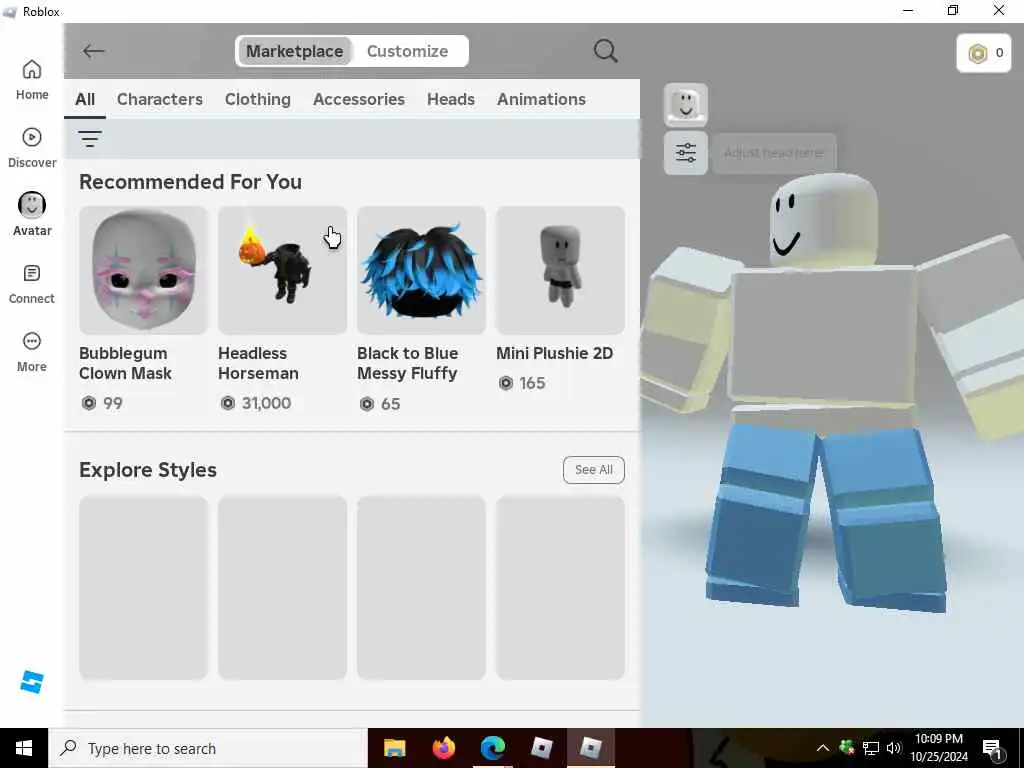Open the More menu in sidebar
1024x768 pixels.
click(x=31, y=352)
